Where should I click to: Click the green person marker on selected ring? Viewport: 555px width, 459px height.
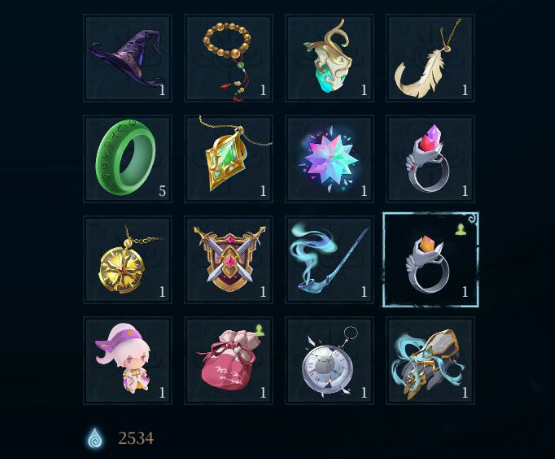coord(460,230)
